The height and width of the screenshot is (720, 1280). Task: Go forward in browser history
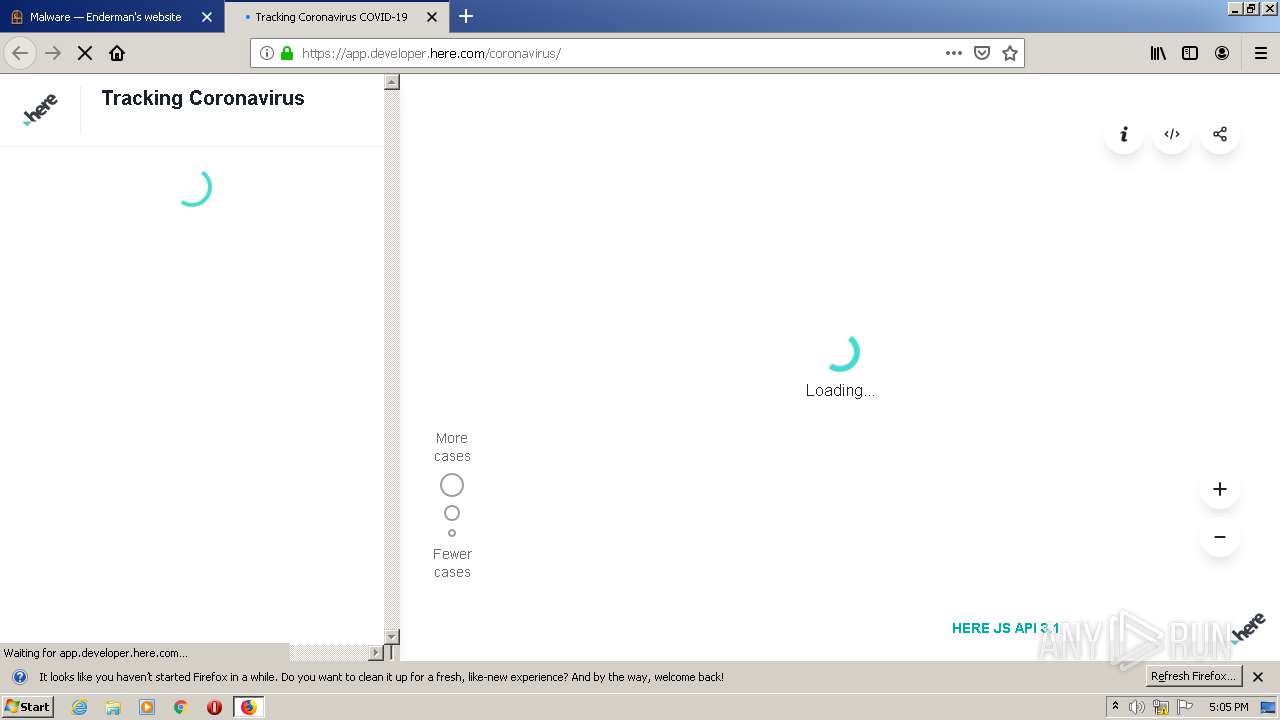[53, 53]
